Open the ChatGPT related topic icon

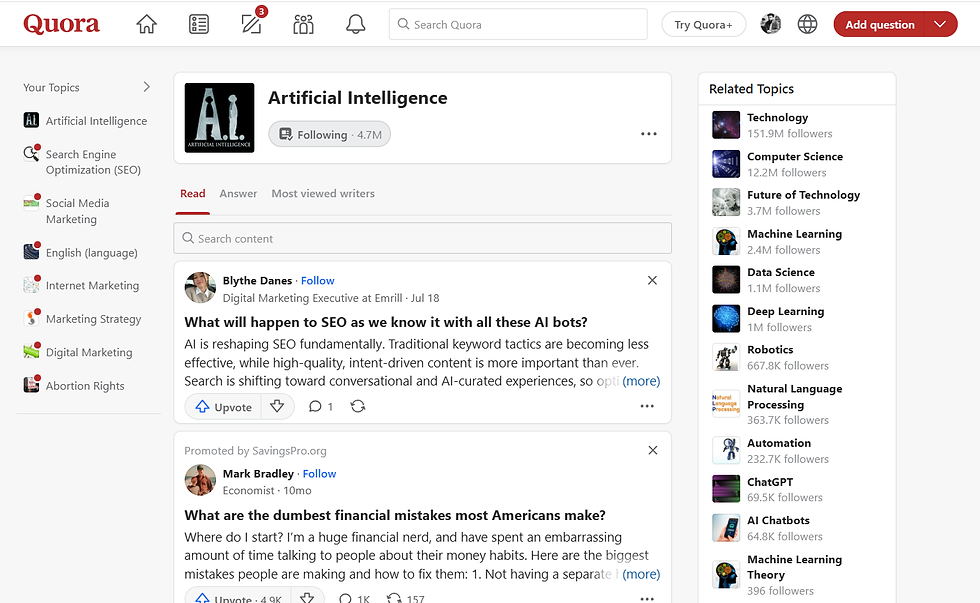[726, 489]
